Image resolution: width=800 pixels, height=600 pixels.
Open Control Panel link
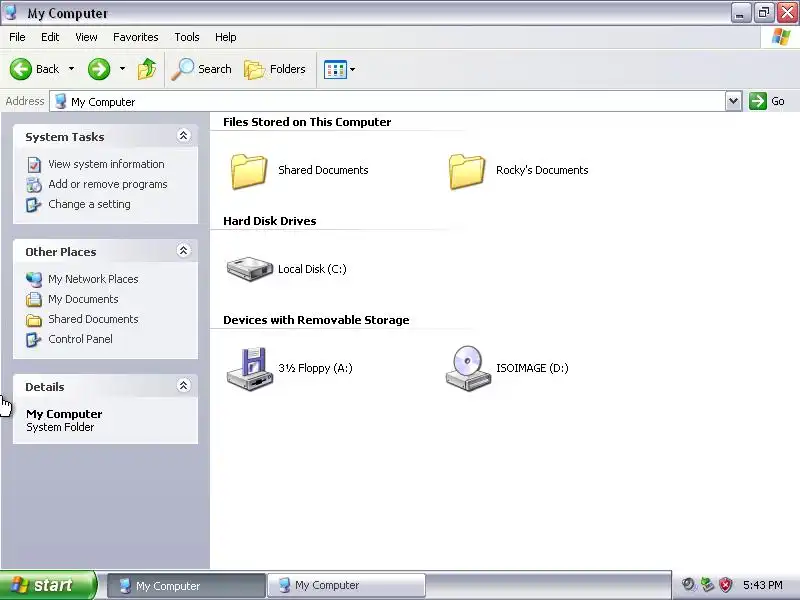tap(80, 339)
